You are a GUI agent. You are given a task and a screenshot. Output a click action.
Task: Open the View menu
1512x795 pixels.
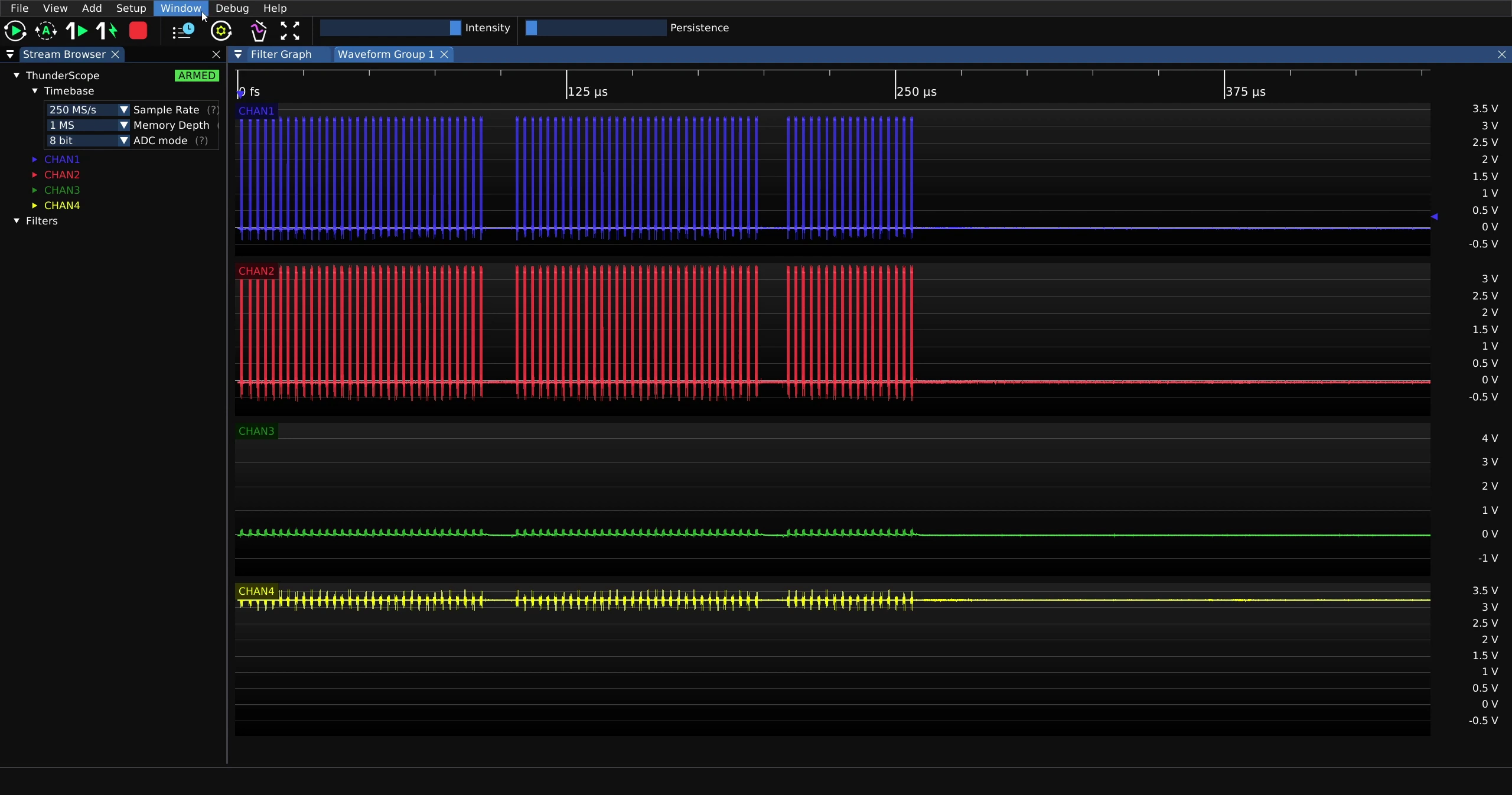tap(55, 8)
